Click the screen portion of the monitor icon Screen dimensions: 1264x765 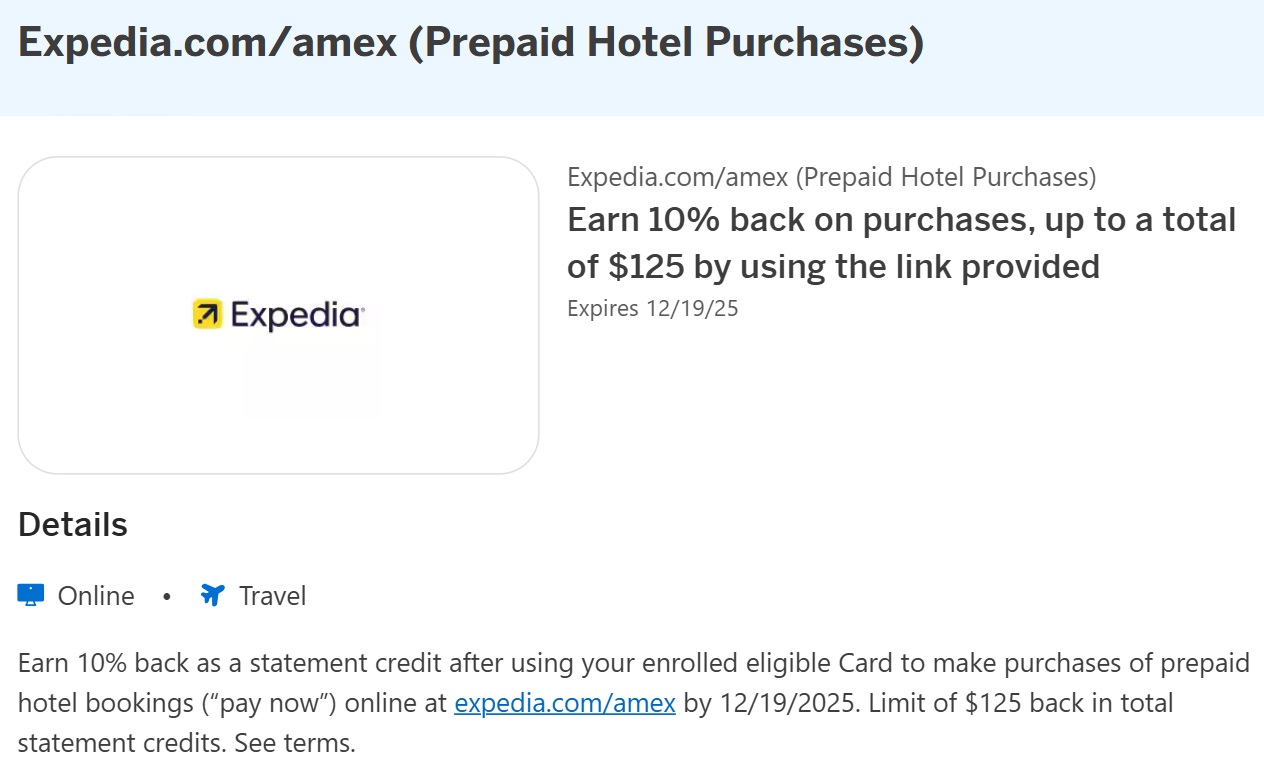point(31,591)
